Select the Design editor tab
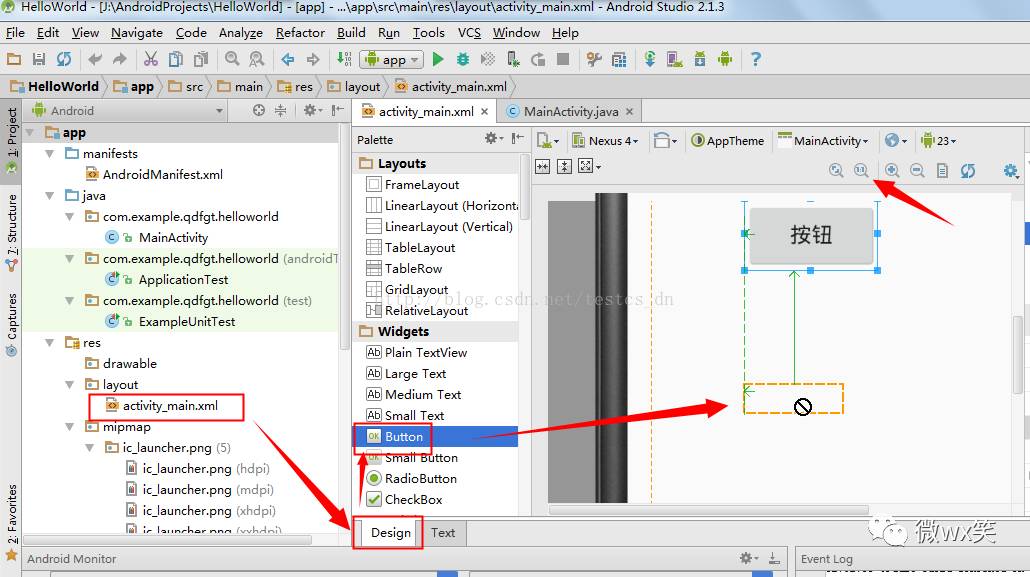1030x577 pixels. [x=390, y=532]
